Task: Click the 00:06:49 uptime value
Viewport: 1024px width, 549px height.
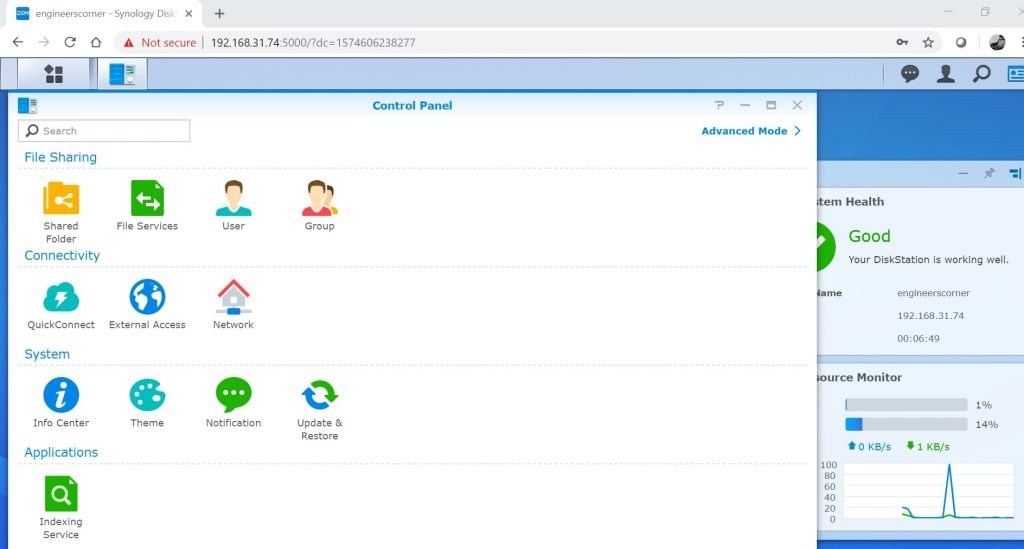Action: tap(918, 338)
